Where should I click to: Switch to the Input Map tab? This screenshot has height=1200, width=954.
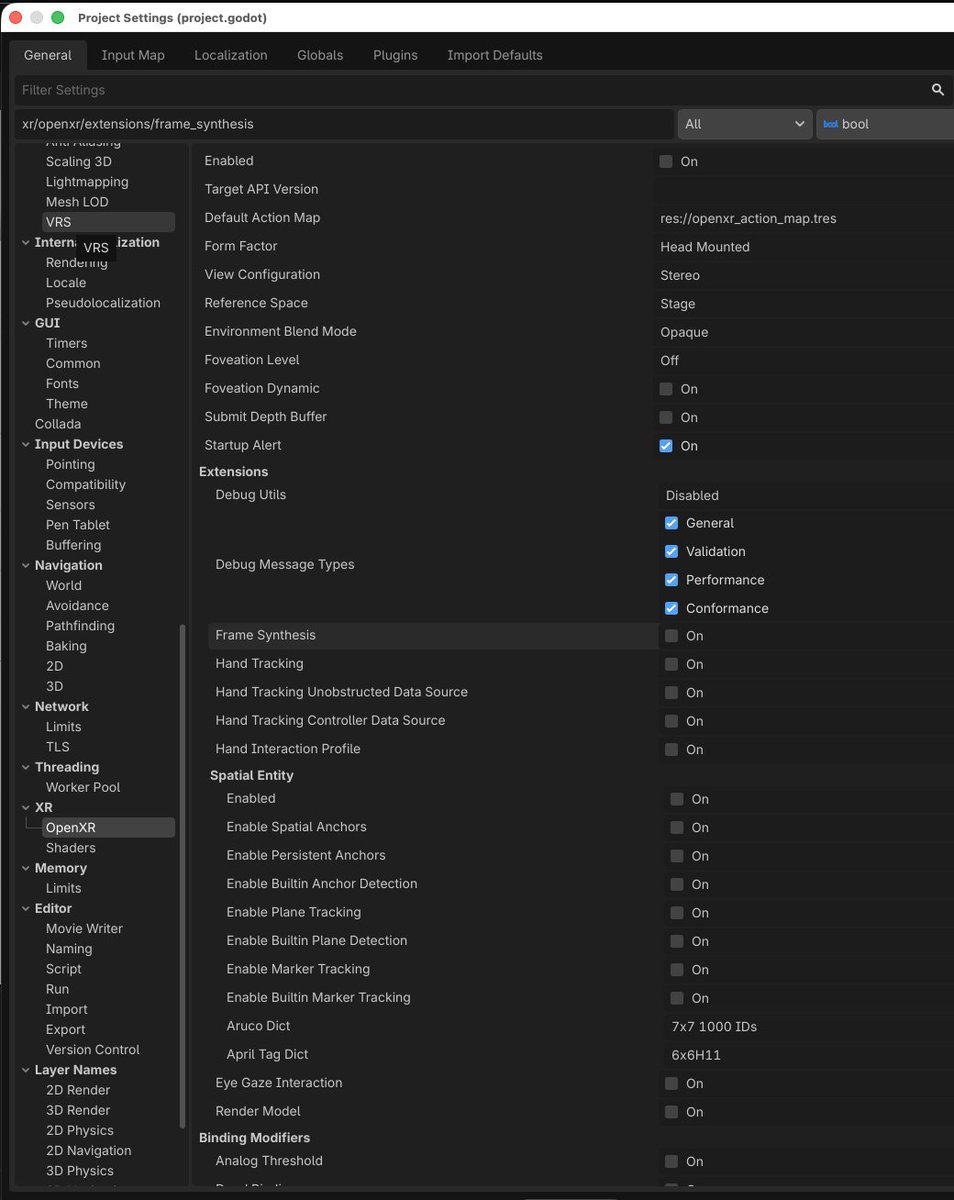point(133,55)
